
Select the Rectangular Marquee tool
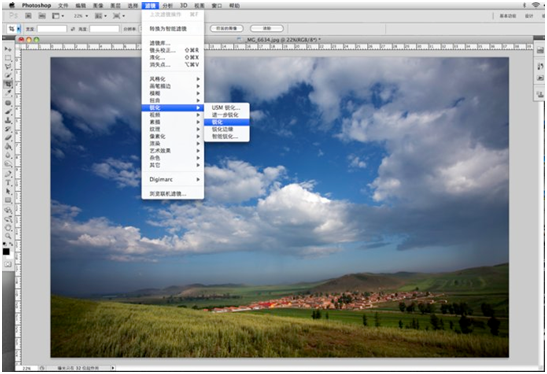click(x=8, y=58)
